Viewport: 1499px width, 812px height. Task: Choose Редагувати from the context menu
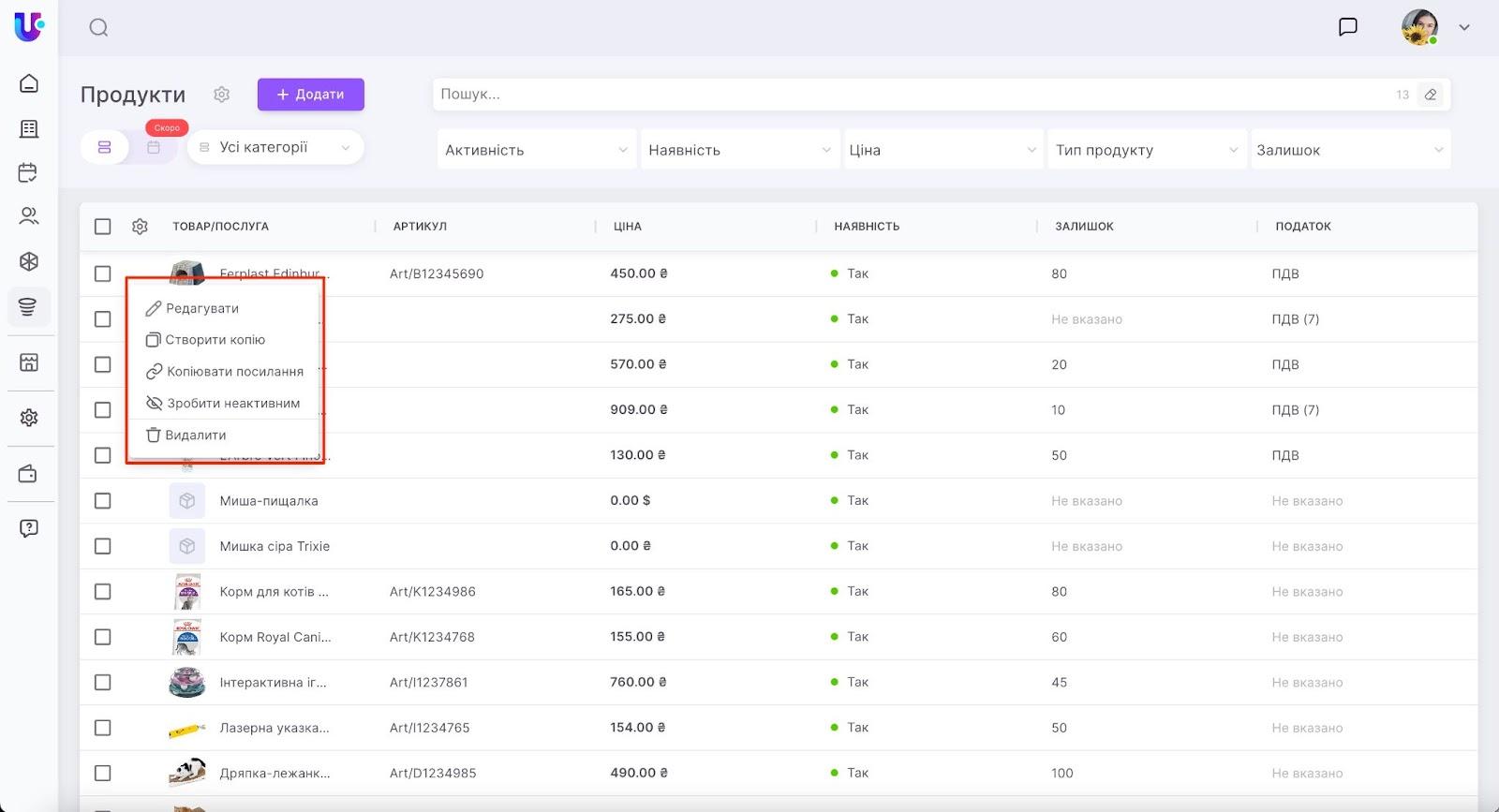coord(201,308)
